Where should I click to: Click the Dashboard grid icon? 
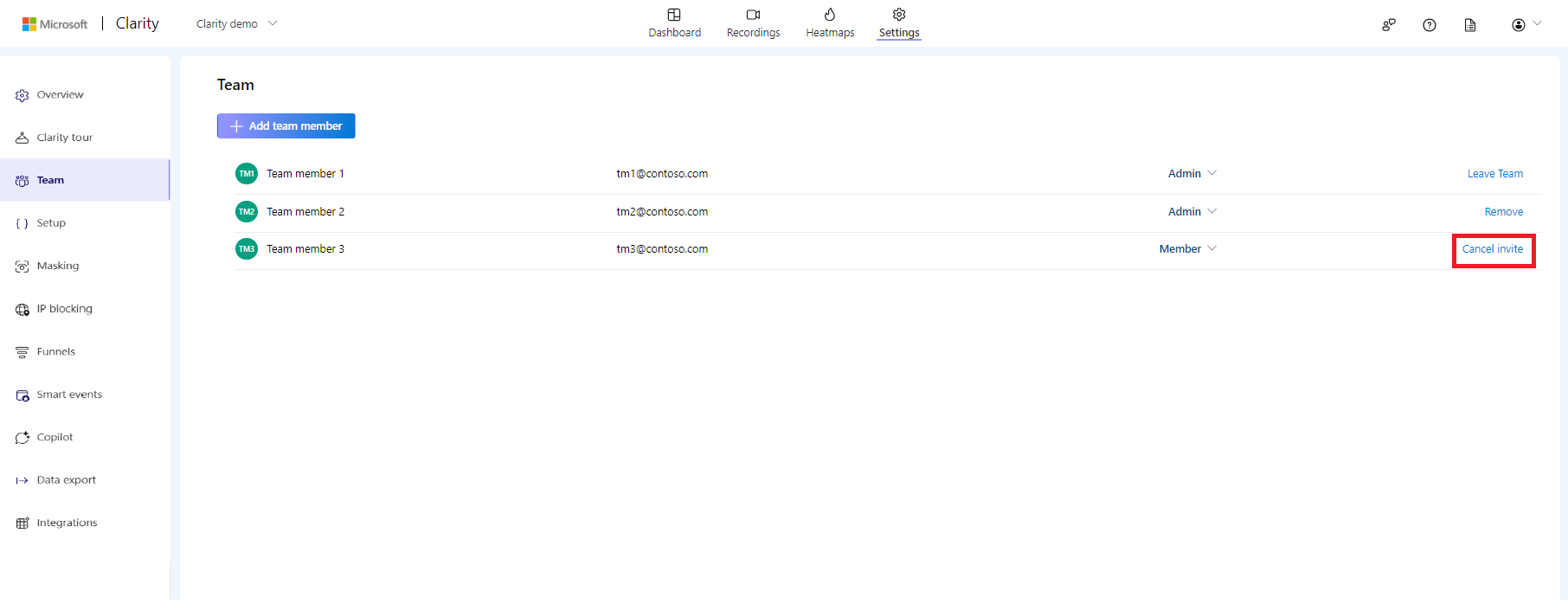point(674,15)
